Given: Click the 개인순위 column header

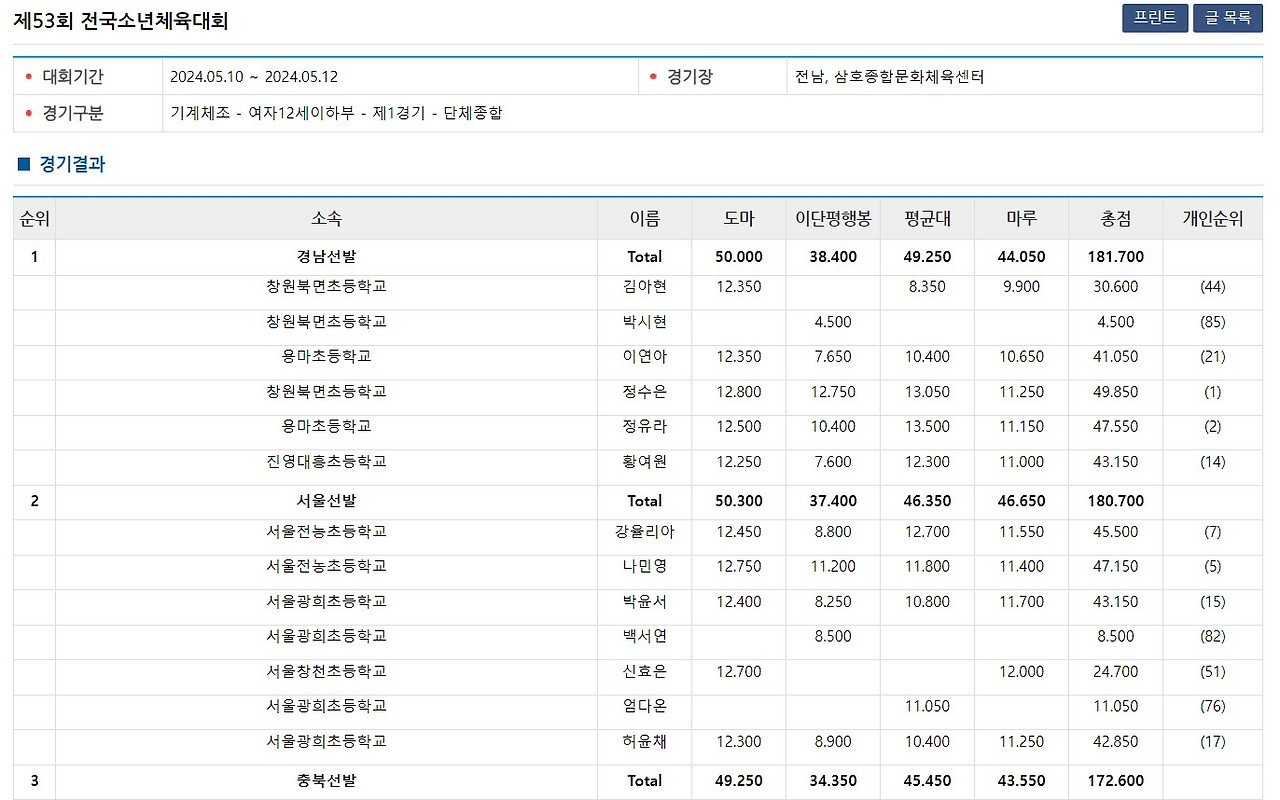Looking at the screenshot, I should click(1212, 217).
